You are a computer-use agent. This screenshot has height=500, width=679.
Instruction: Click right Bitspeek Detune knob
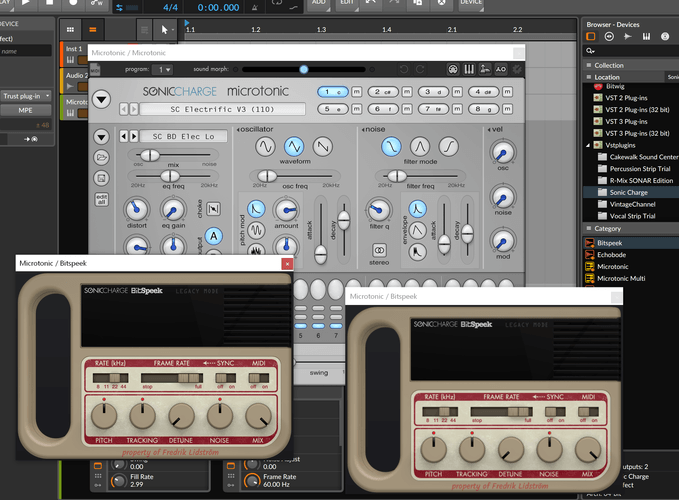[511, 450]
